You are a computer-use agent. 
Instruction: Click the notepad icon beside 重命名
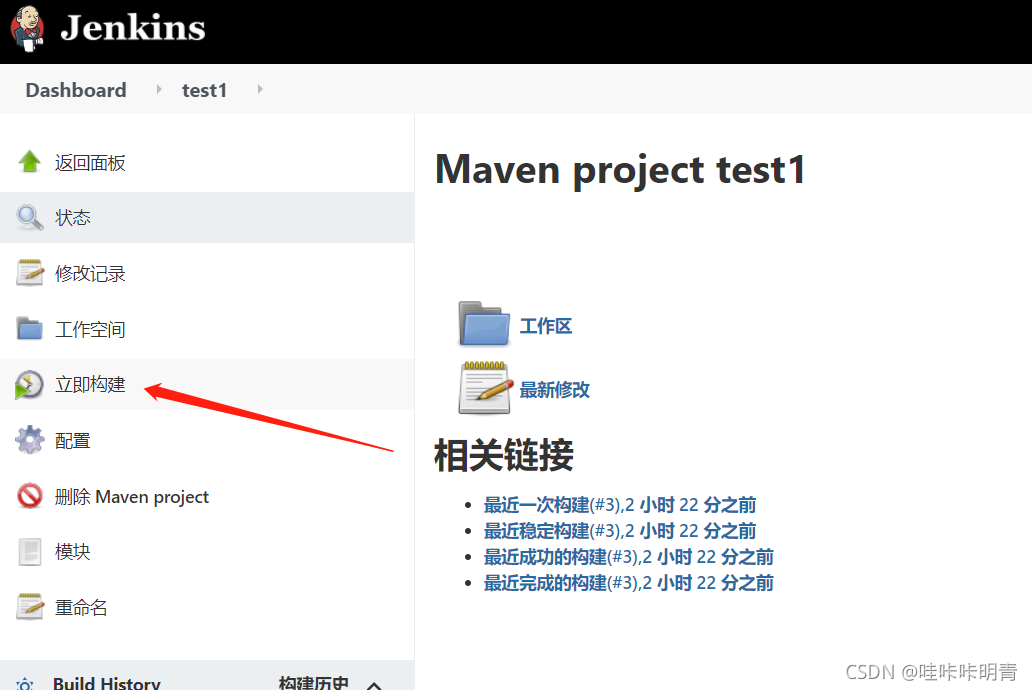[30, 606]
